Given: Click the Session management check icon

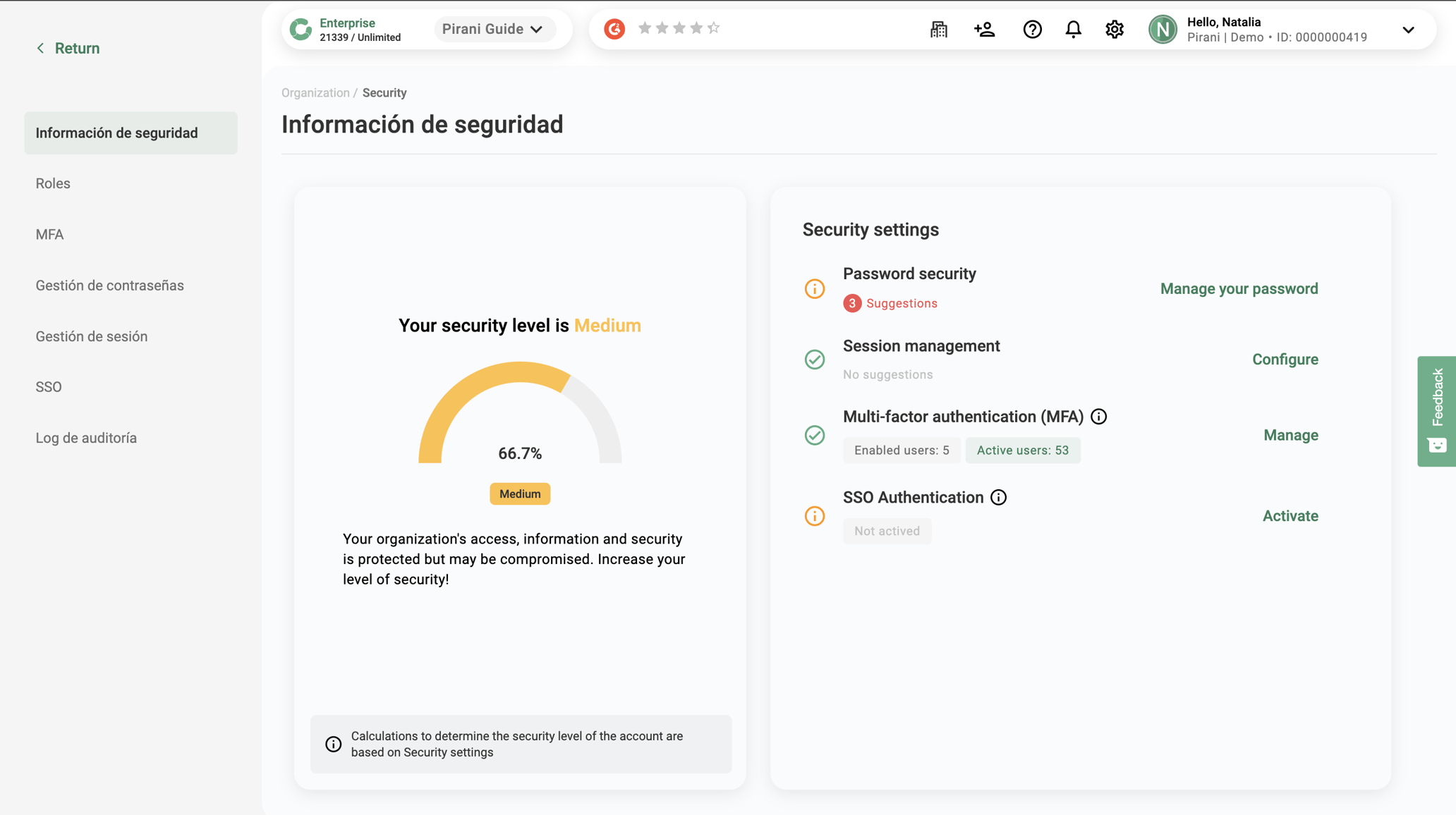Looking at the screenshot, I should coord(815,360).
